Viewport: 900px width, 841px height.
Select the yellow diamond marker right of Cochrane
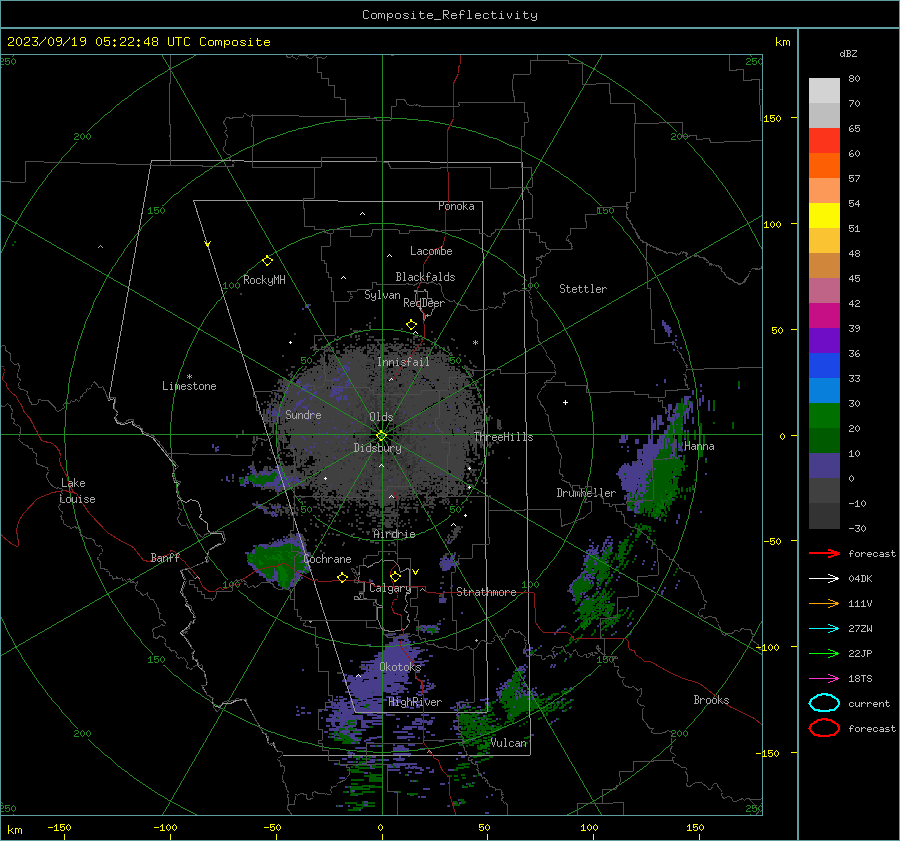click(x=343, y=577)
